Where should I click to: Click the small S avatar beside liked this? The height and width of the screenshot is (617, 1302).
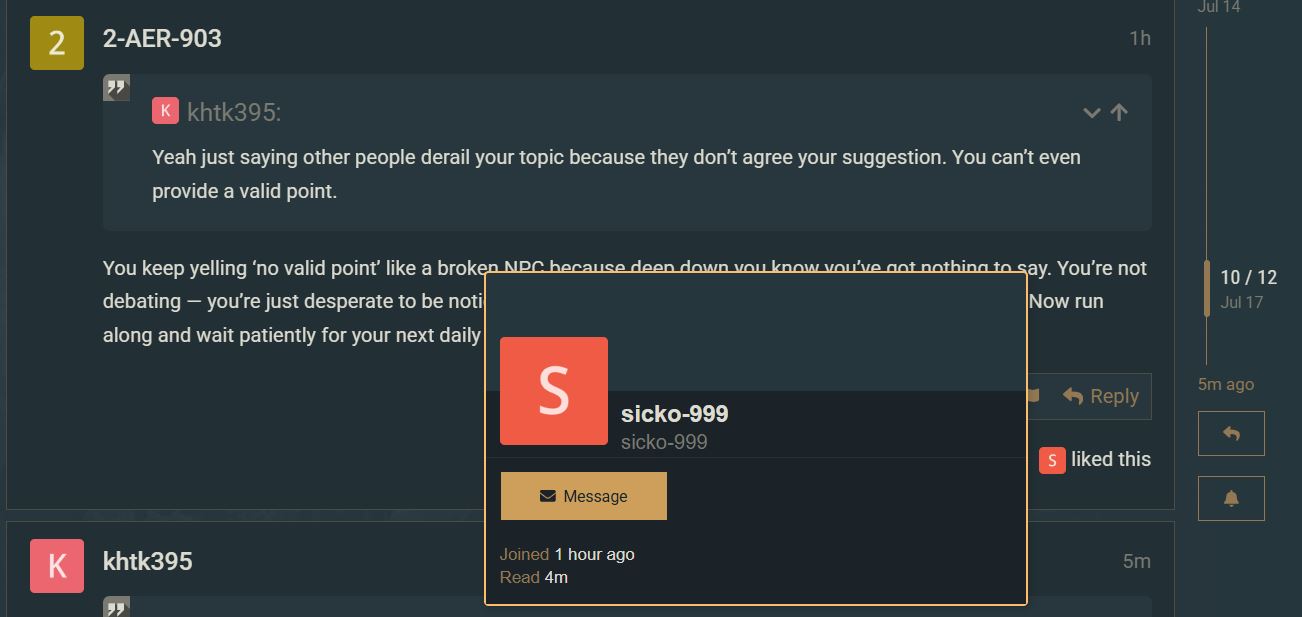1052,460
